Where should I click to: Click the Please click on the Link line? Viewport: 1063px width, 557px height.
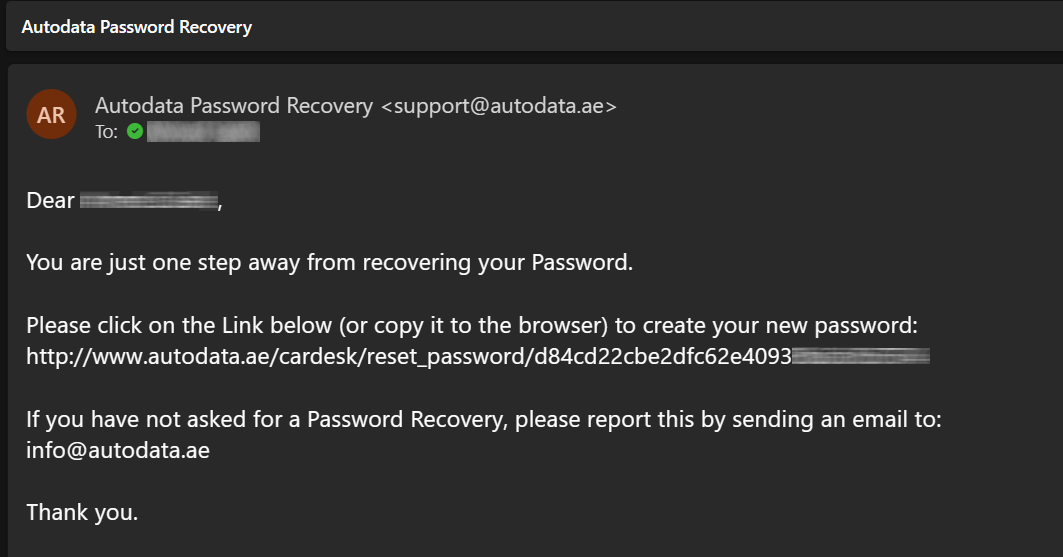[472, 326]
